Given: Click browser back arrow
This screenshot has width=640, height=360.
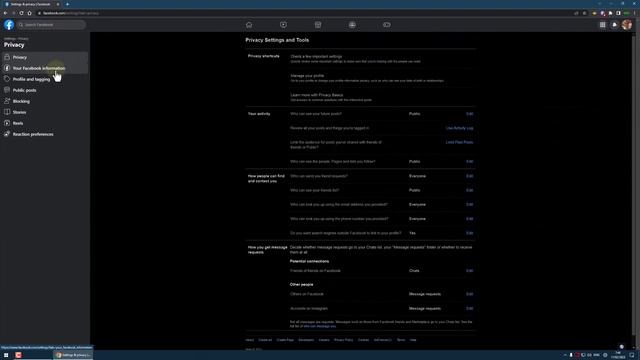Looking at the screenshot, I should 5,13.
